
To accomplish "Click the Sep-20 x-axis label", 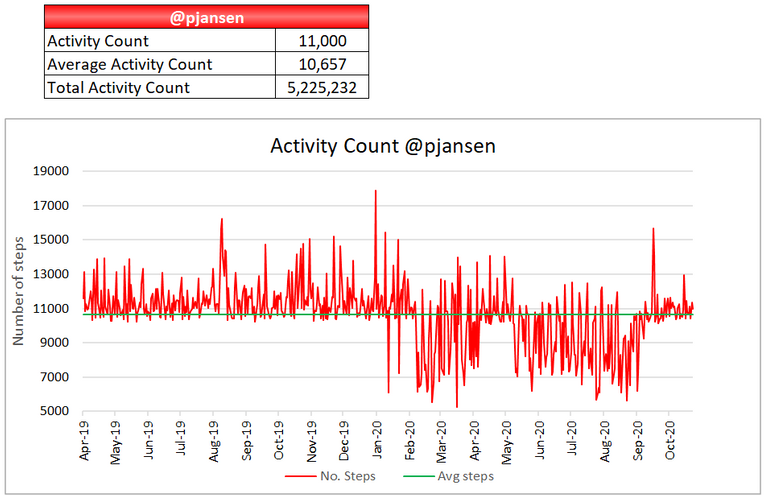I will [637, 440].
